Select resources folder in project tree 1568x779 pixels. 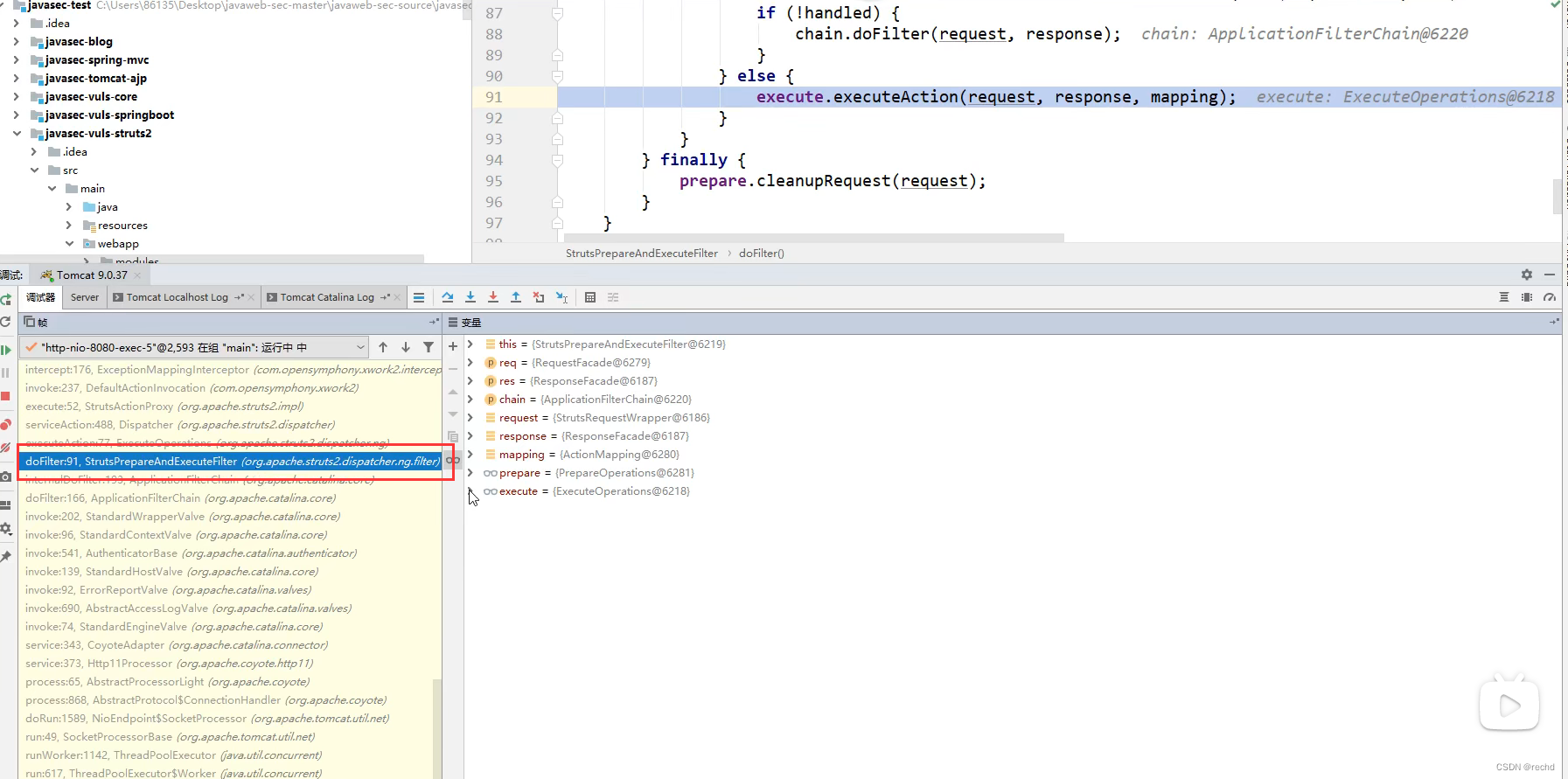122,225
